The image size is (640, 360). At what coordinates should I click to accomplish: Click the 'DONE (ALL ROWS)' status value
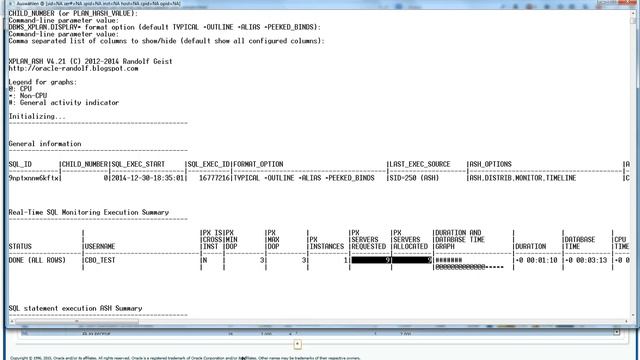point(37,260)
